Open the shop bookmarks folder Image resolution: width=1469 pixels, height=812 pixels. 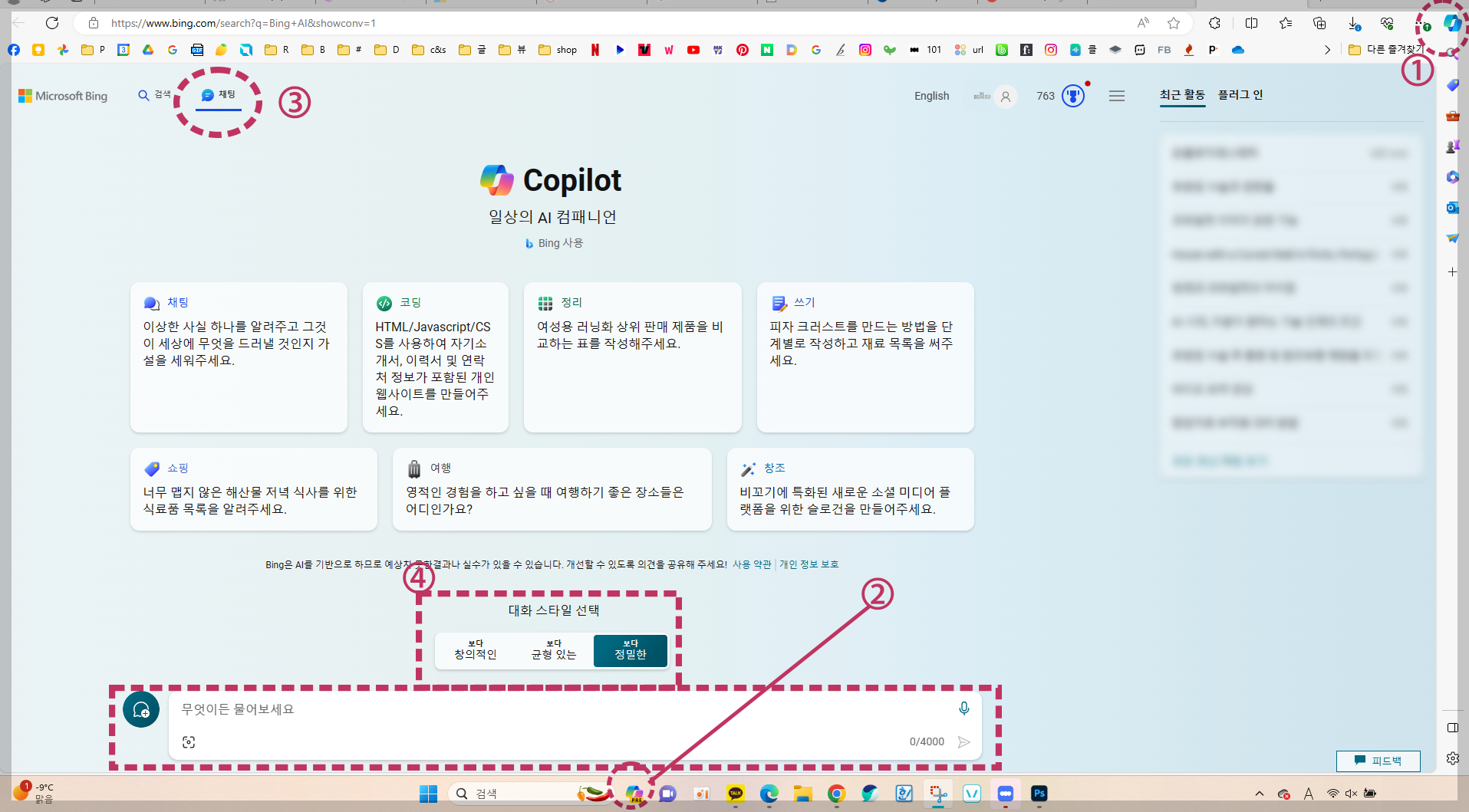(558, 50)
